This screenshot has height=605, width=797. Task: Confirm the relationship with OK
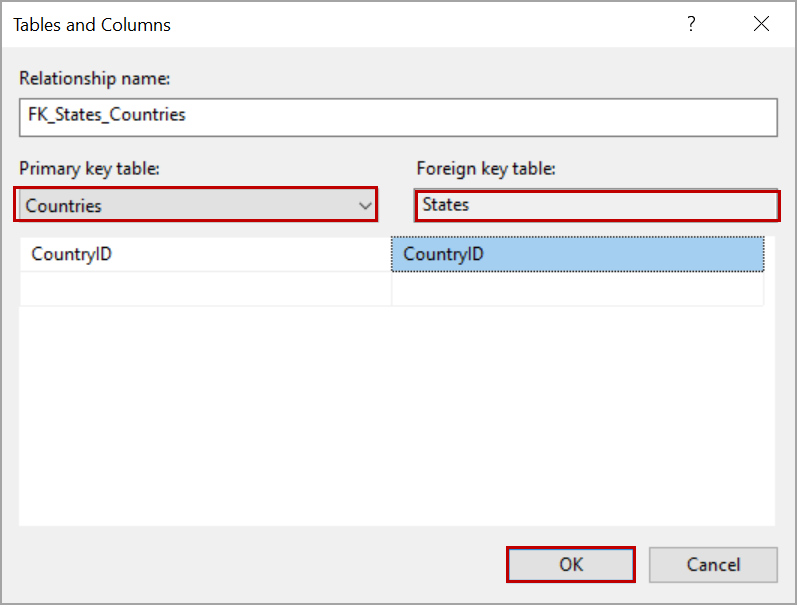click(571, 564)
